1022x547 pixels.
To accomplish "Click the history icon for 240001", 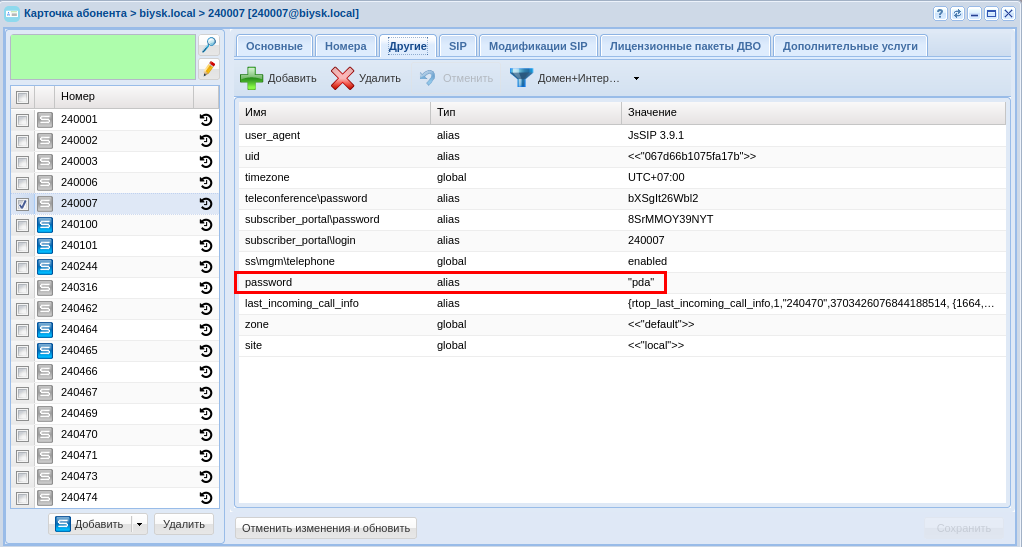I will click(206, 120).
